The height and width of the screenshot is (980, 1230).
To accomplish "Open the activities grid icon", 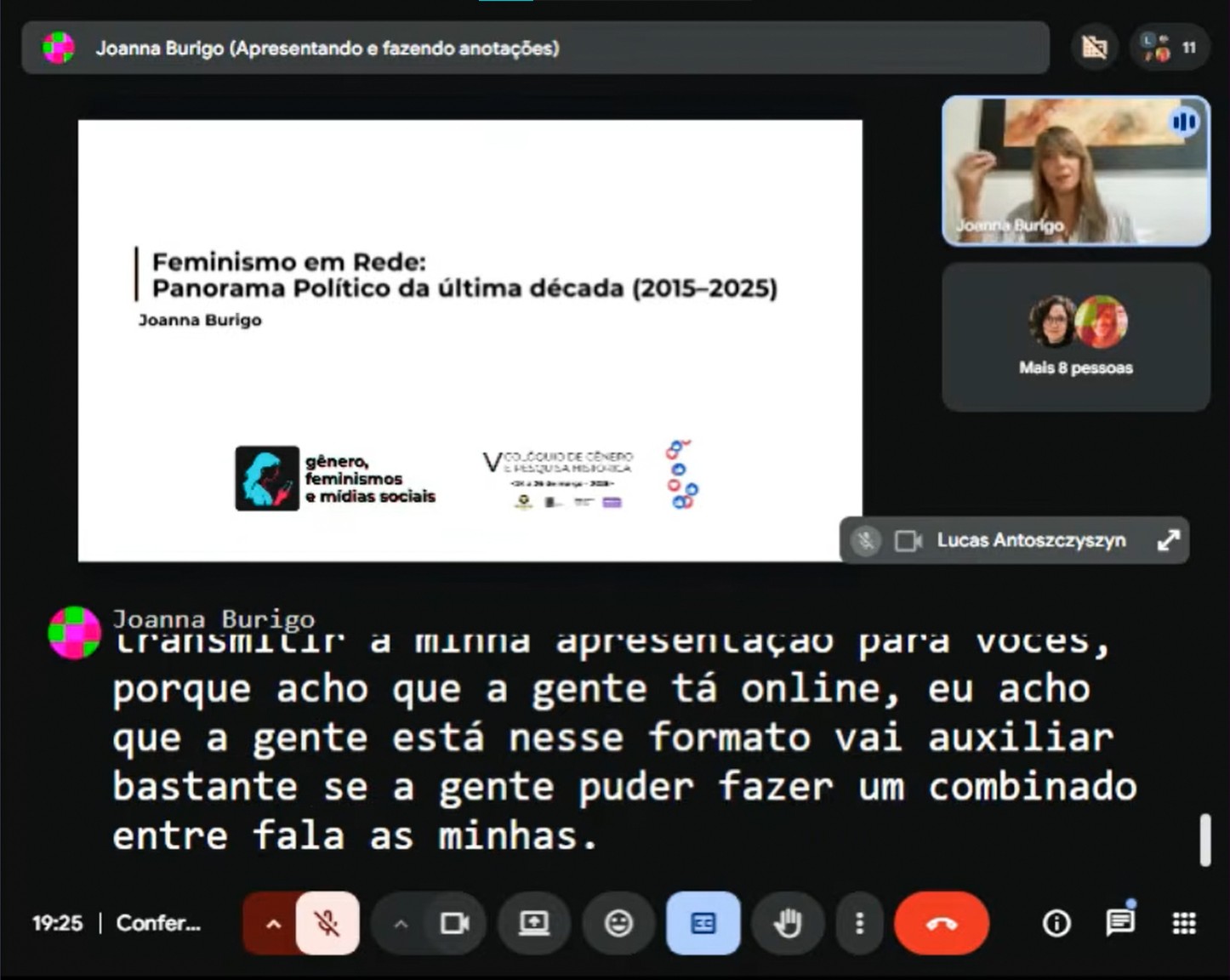I will point(1184,923).
